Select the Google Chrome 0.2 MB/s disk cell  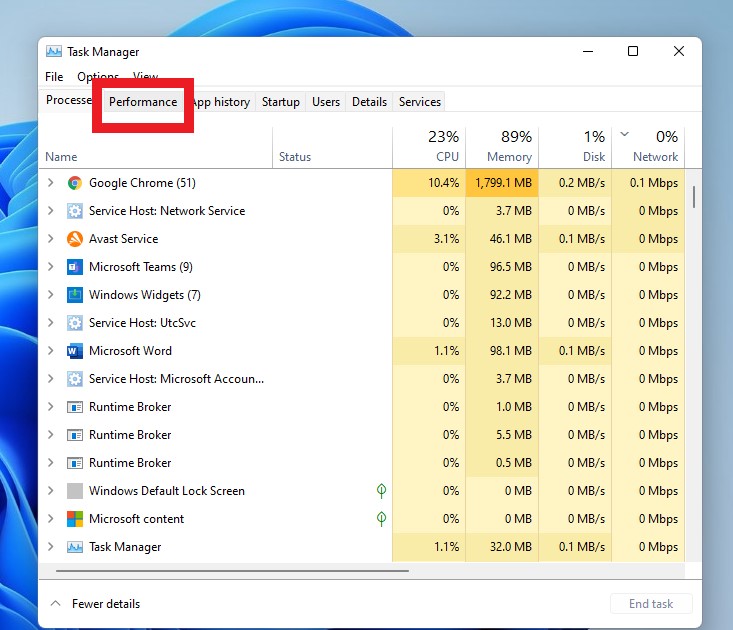[x=575, y=183]
